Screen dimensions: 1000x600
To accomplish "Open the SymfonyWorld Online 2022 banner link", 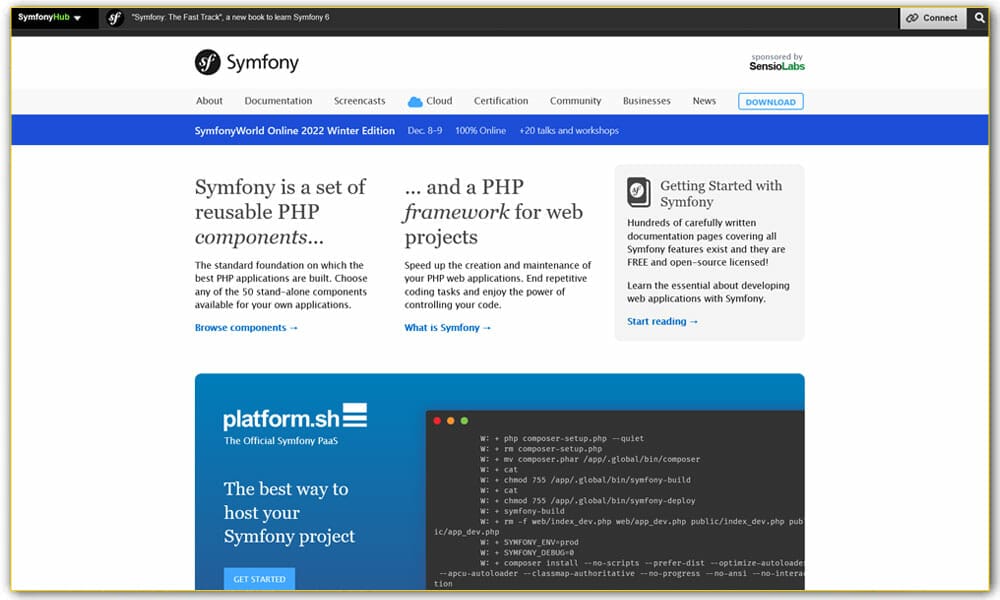I will point(294,130).
